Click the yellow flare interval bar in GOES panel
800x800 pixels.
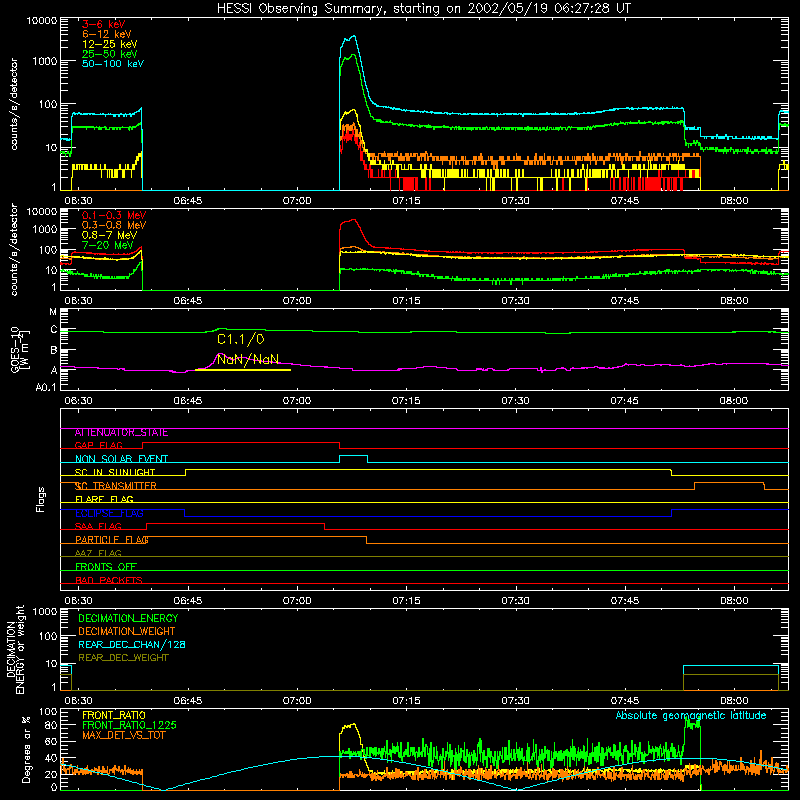click(243, 370)
